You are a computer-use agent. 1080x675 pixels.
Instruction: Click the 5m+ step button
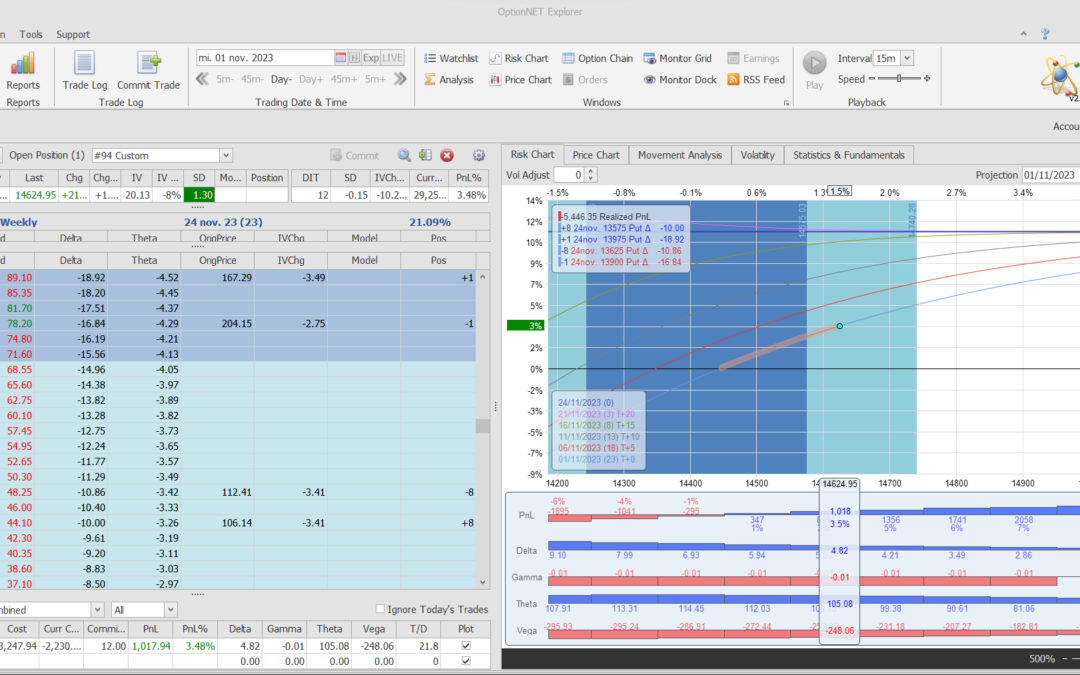pyautogui.click(x=375, y=79)
